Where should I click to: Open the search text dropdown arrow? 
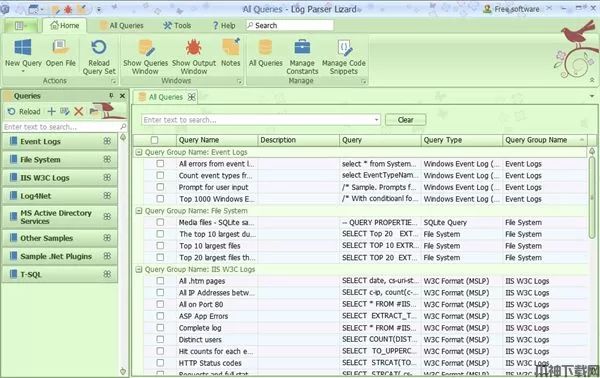click(376, 120)
